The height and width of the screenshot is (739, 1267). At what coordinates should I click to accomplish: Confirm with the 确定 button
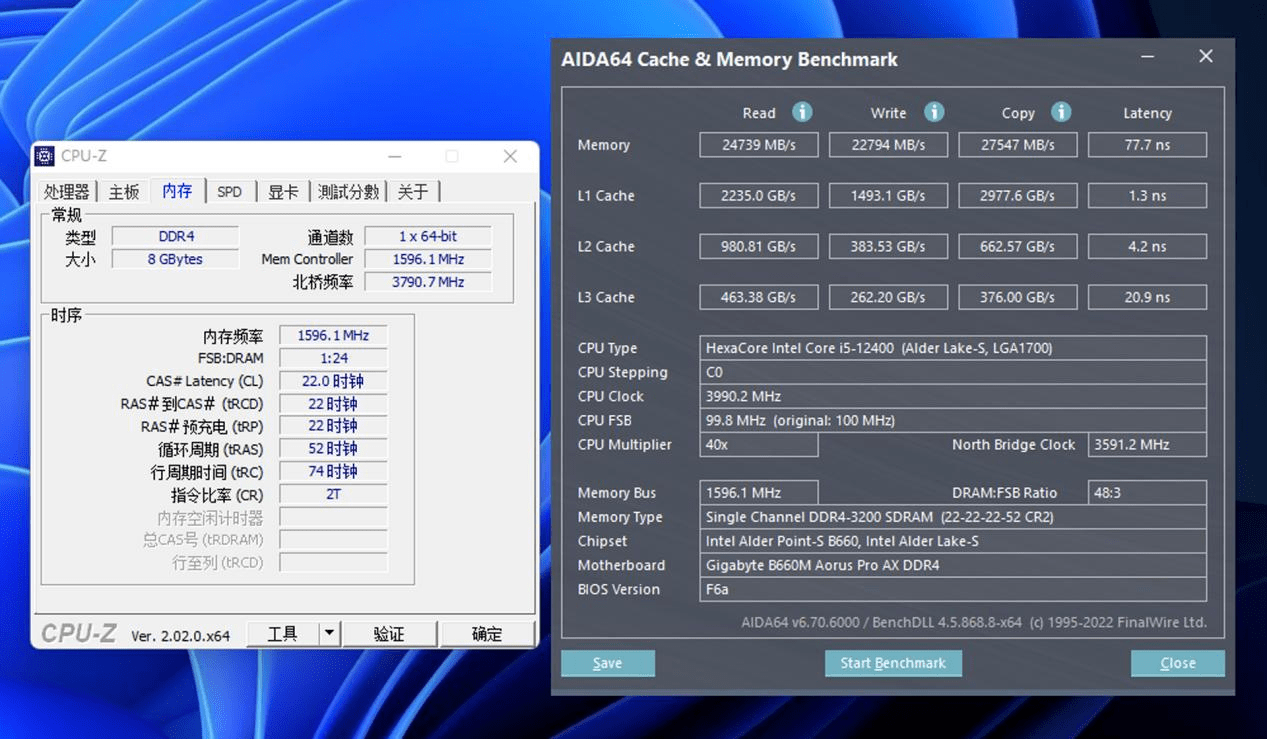[x=487, y=634]
